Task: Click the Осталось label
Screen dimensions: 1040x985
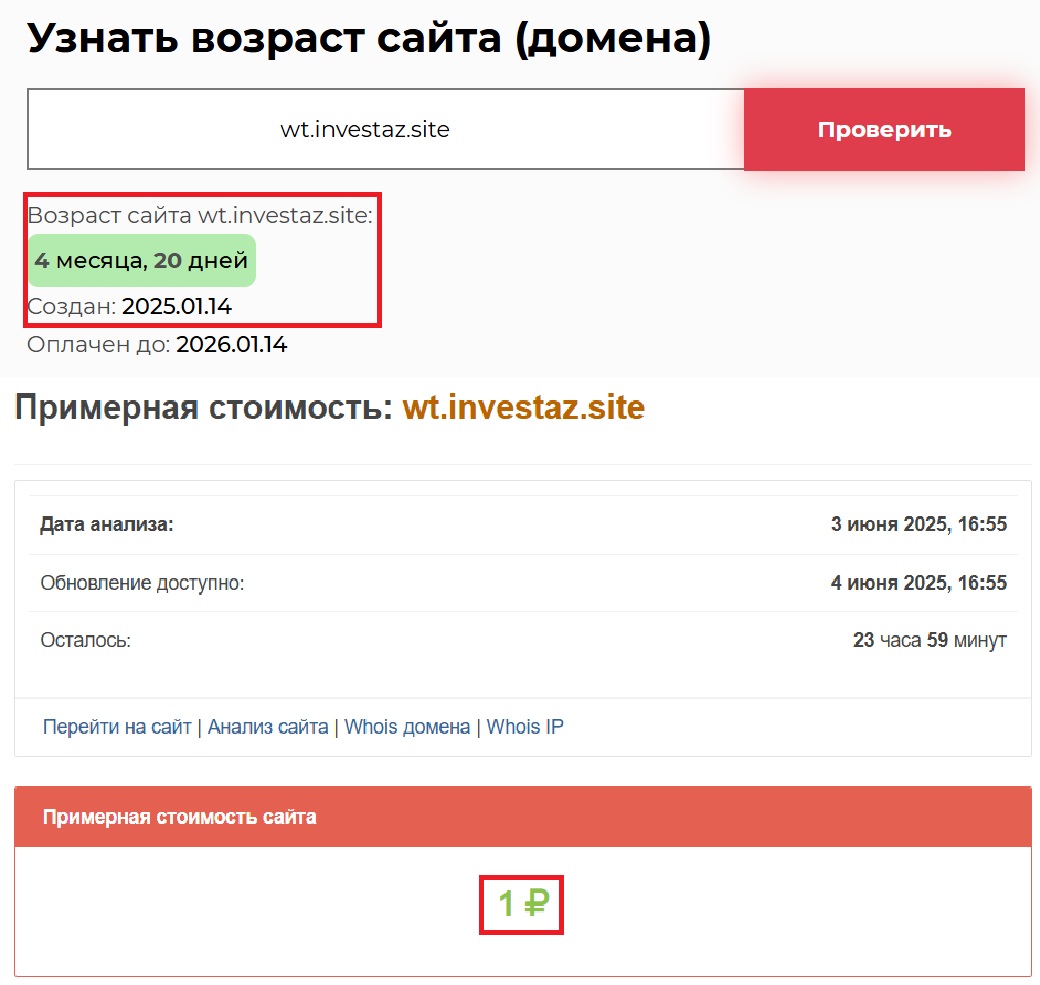Action: (85, 640)
